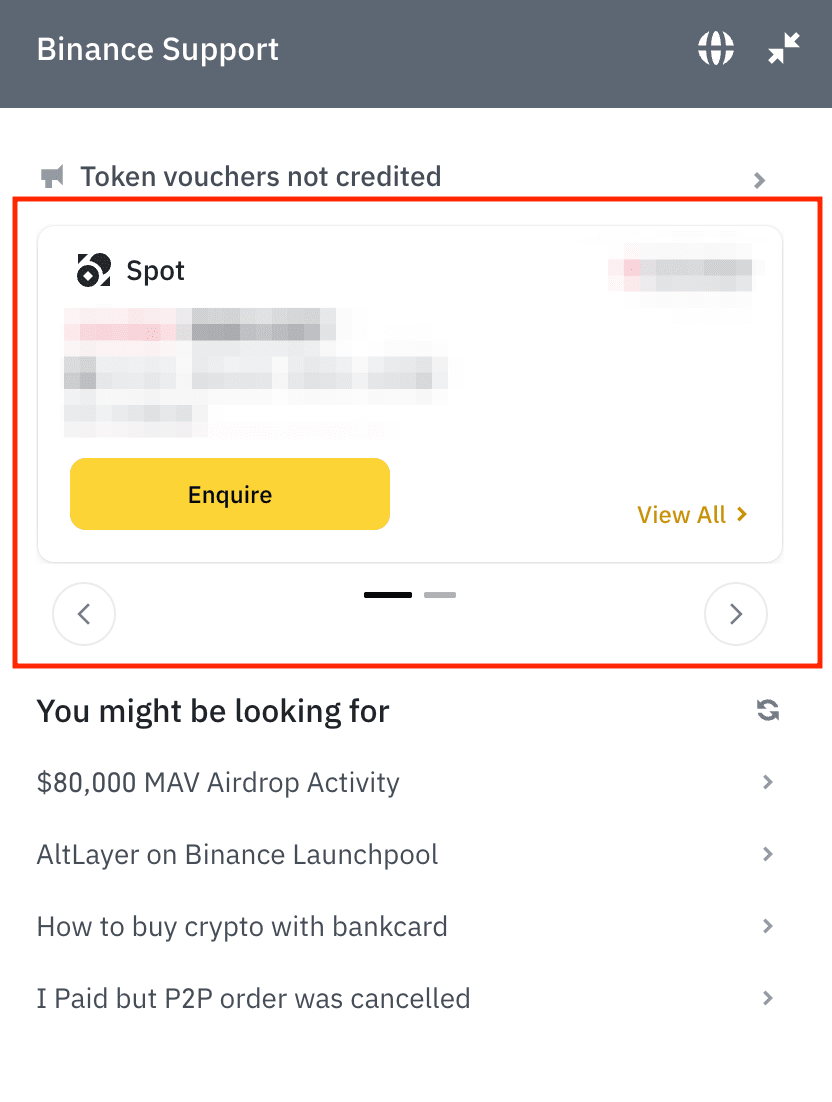This screenshot has width=832, height=1102.
Task: Open AltLayer on Binance Launchpool
Action: 237,854
